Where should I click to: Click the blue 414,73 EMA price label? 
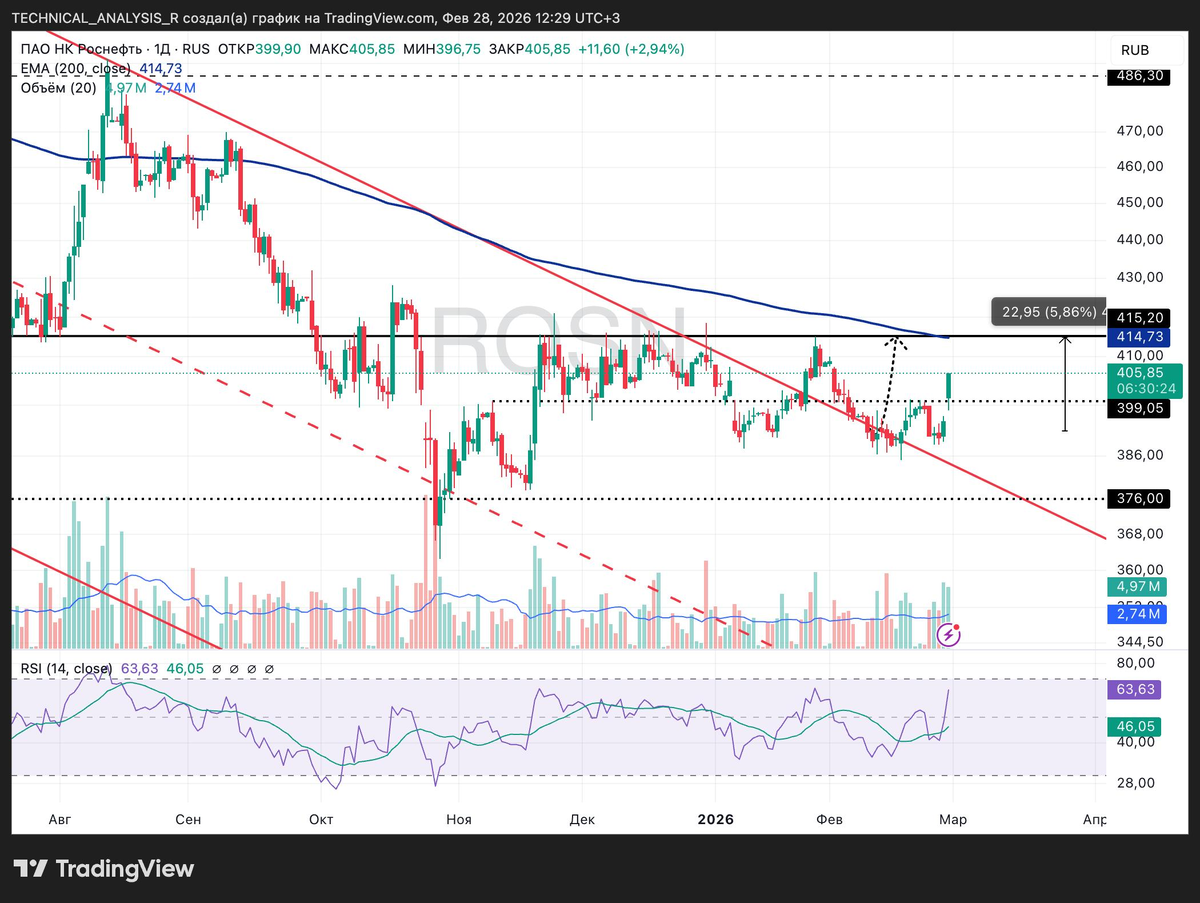1138,336
